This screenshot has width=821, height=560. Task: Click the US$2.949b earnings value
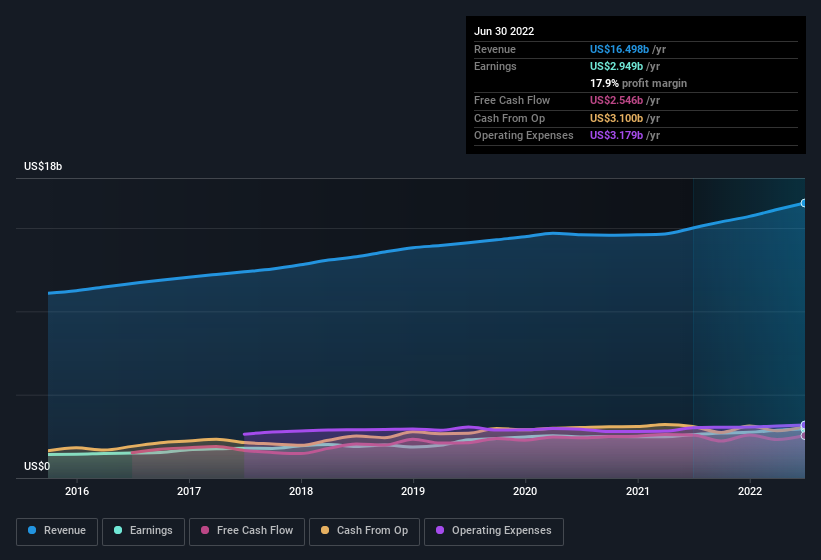(x=616, y=66)
